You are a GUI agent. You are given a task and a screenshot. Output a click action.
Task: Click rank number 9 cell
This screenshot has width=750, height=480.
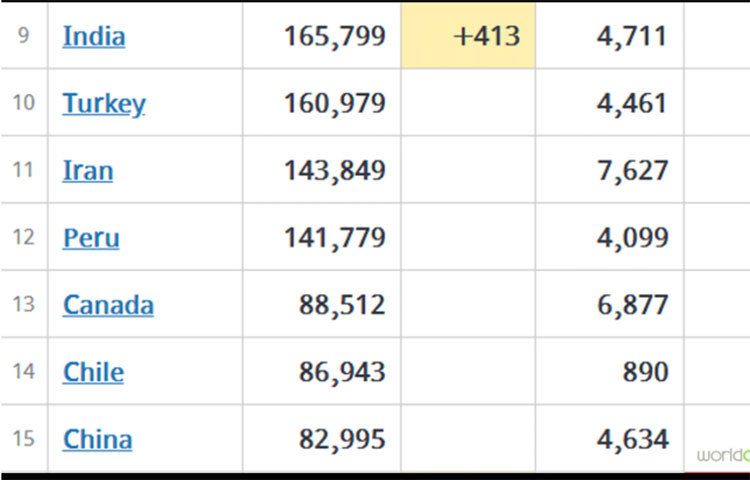pyautogui.click(x=23, y=37)
